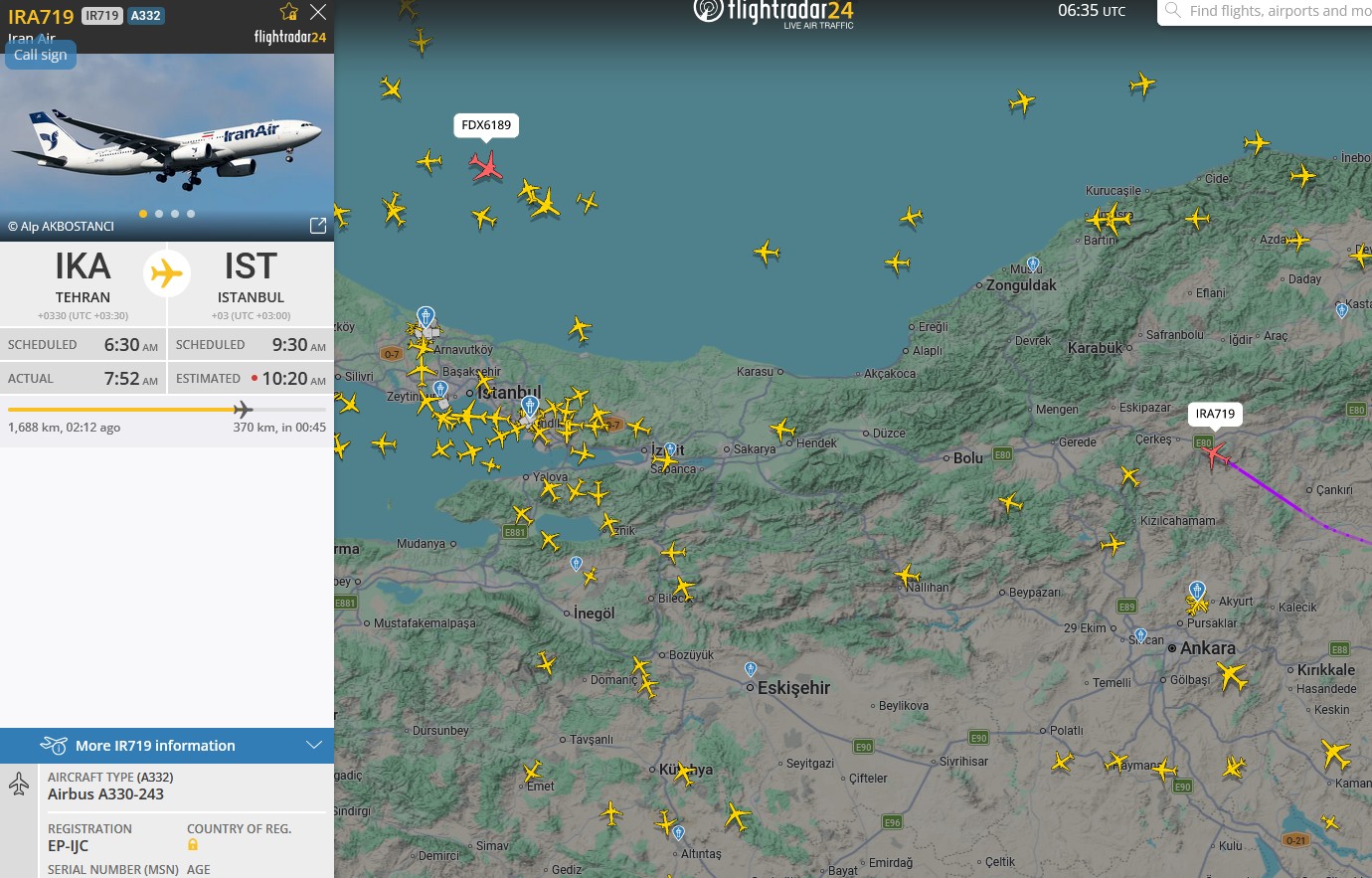
Task: Close the IRA719 flight details panel
Action: (x=318, y=12)
